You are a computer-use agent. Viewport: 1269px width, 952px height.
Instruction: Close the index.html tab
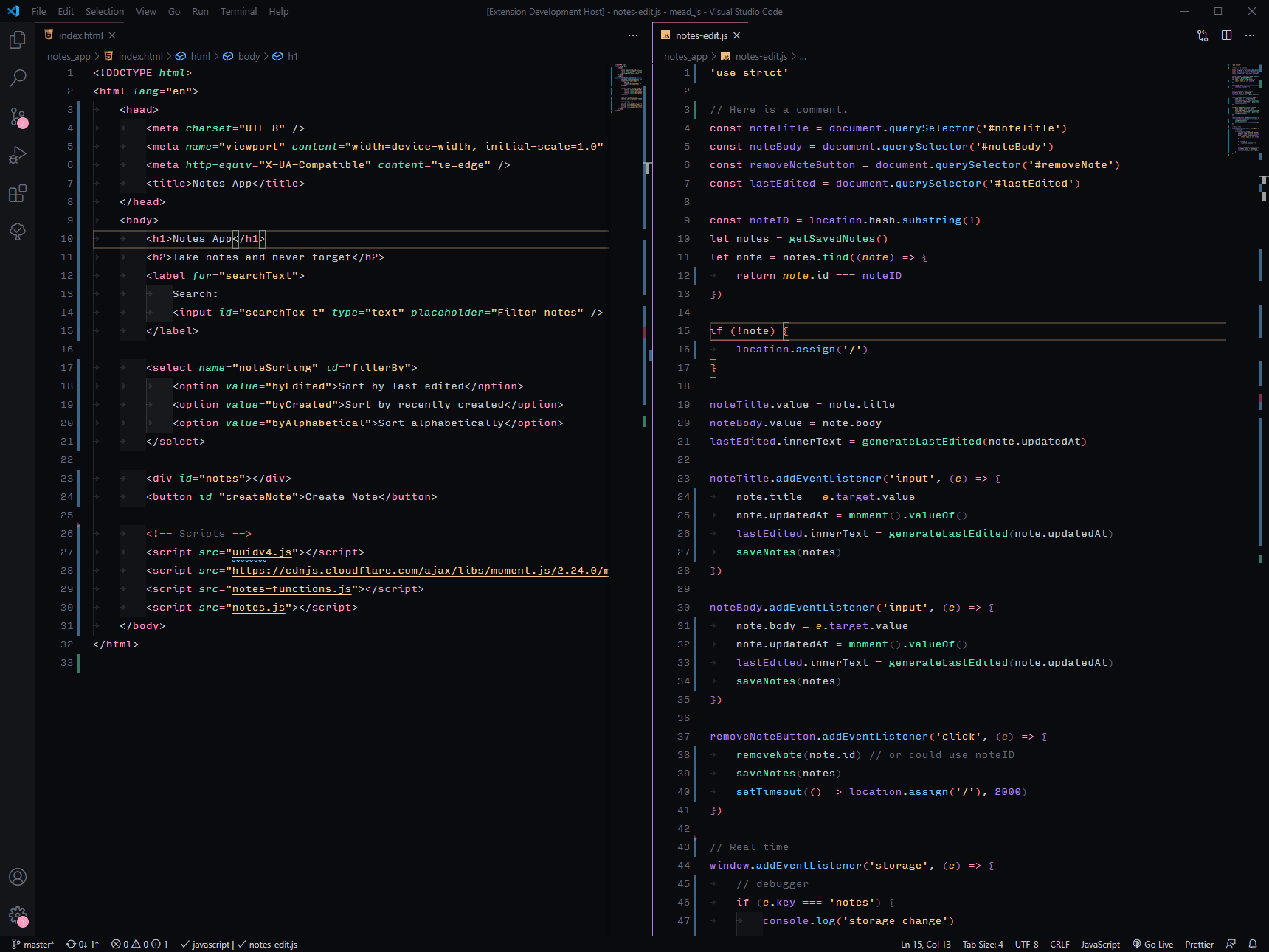112,35
